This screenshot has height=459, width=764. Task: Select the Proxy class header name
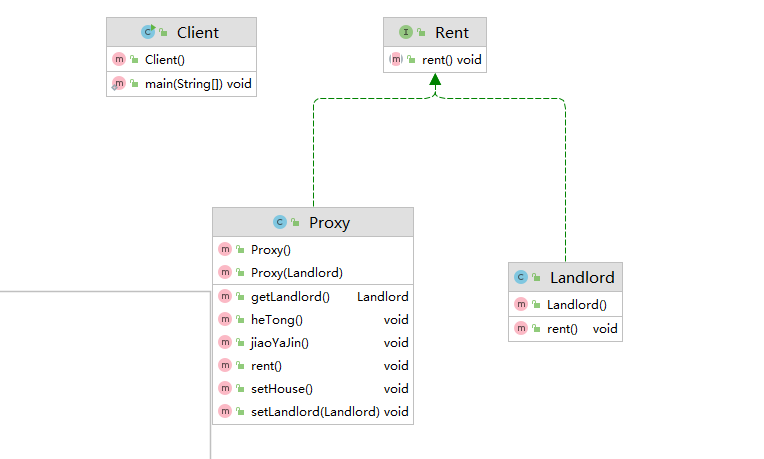tap(329, 222)
